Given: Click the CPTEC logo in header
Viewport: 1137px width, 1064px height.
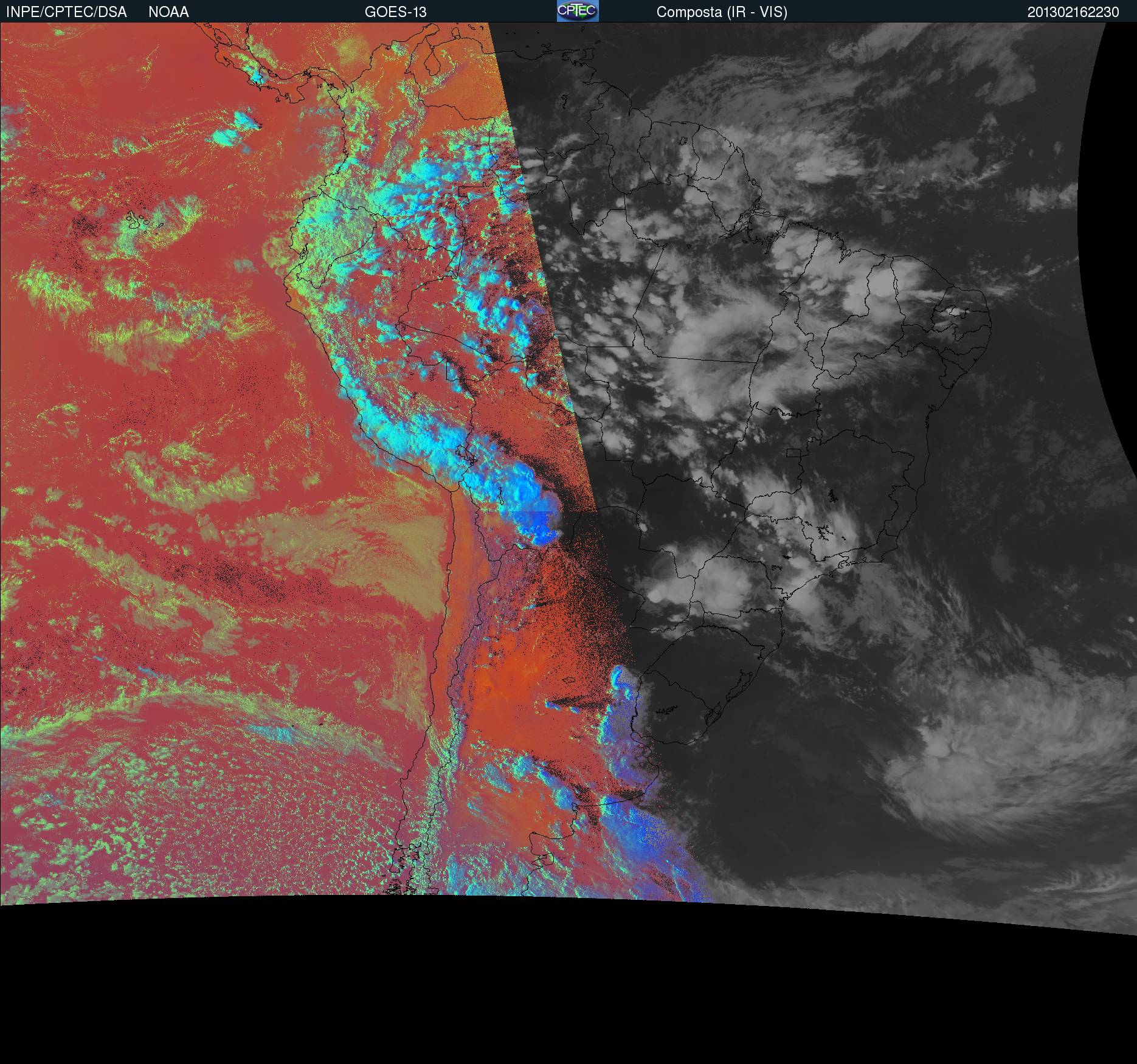Looking at the screenshot, I should click(x=578, y=11).
